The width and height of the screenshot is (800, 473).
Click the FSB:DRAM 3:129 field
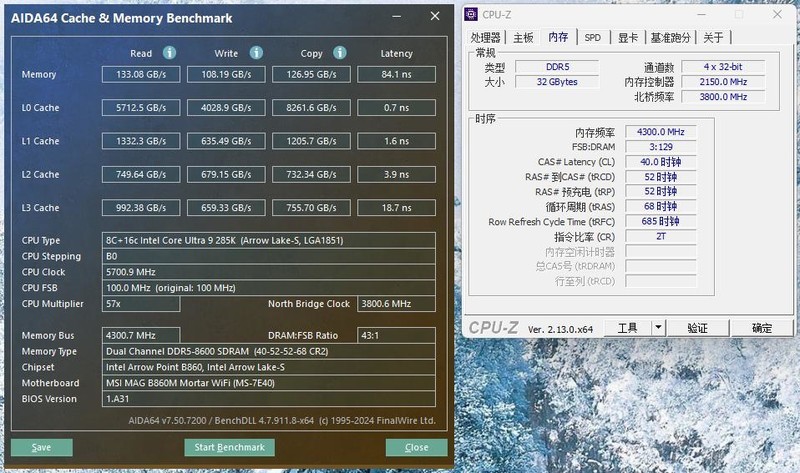pyautogui.click(x=661, y=147)
